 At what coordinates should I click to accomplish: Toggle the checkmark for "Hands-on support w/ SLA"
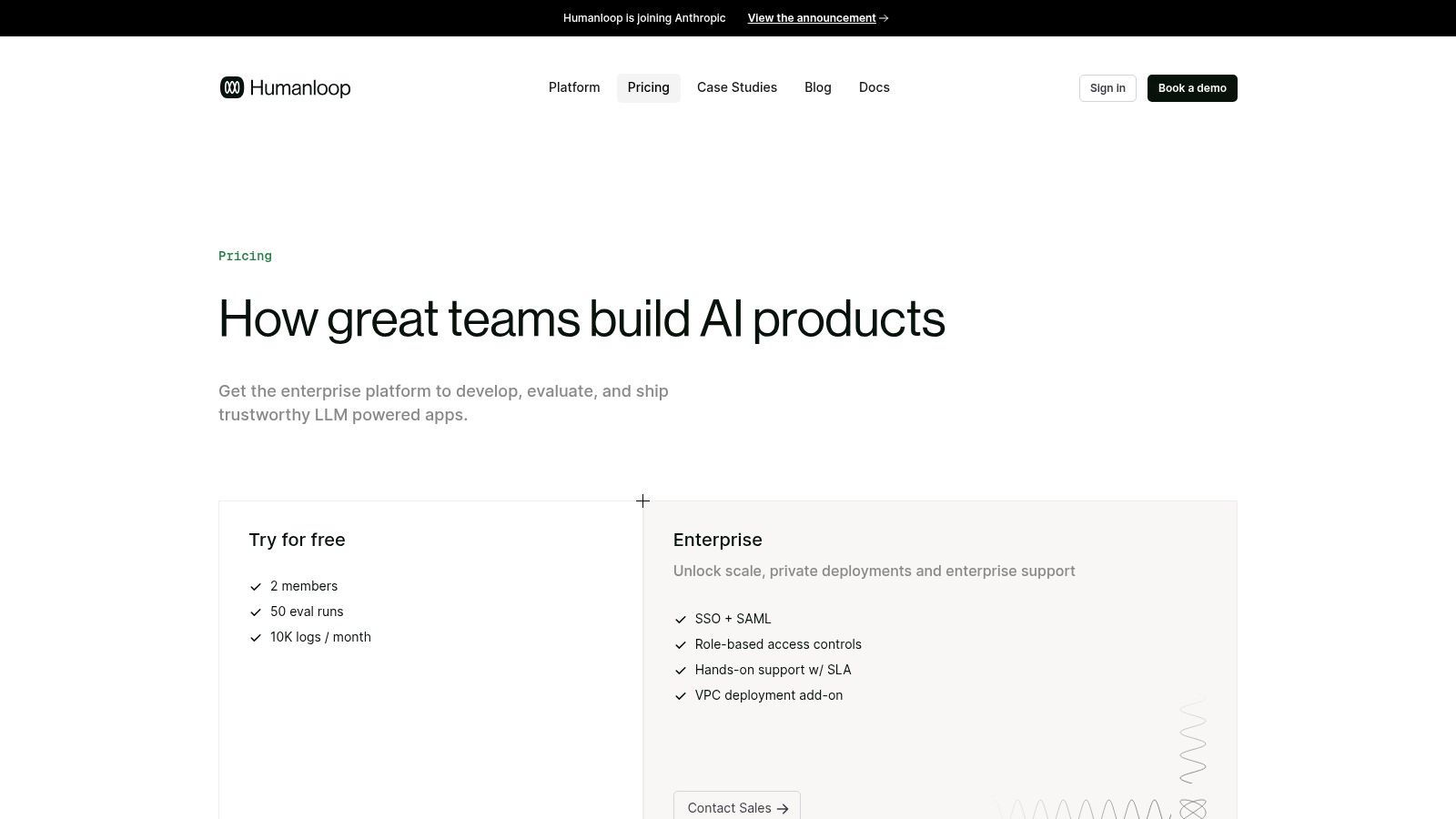coord(681,670)
